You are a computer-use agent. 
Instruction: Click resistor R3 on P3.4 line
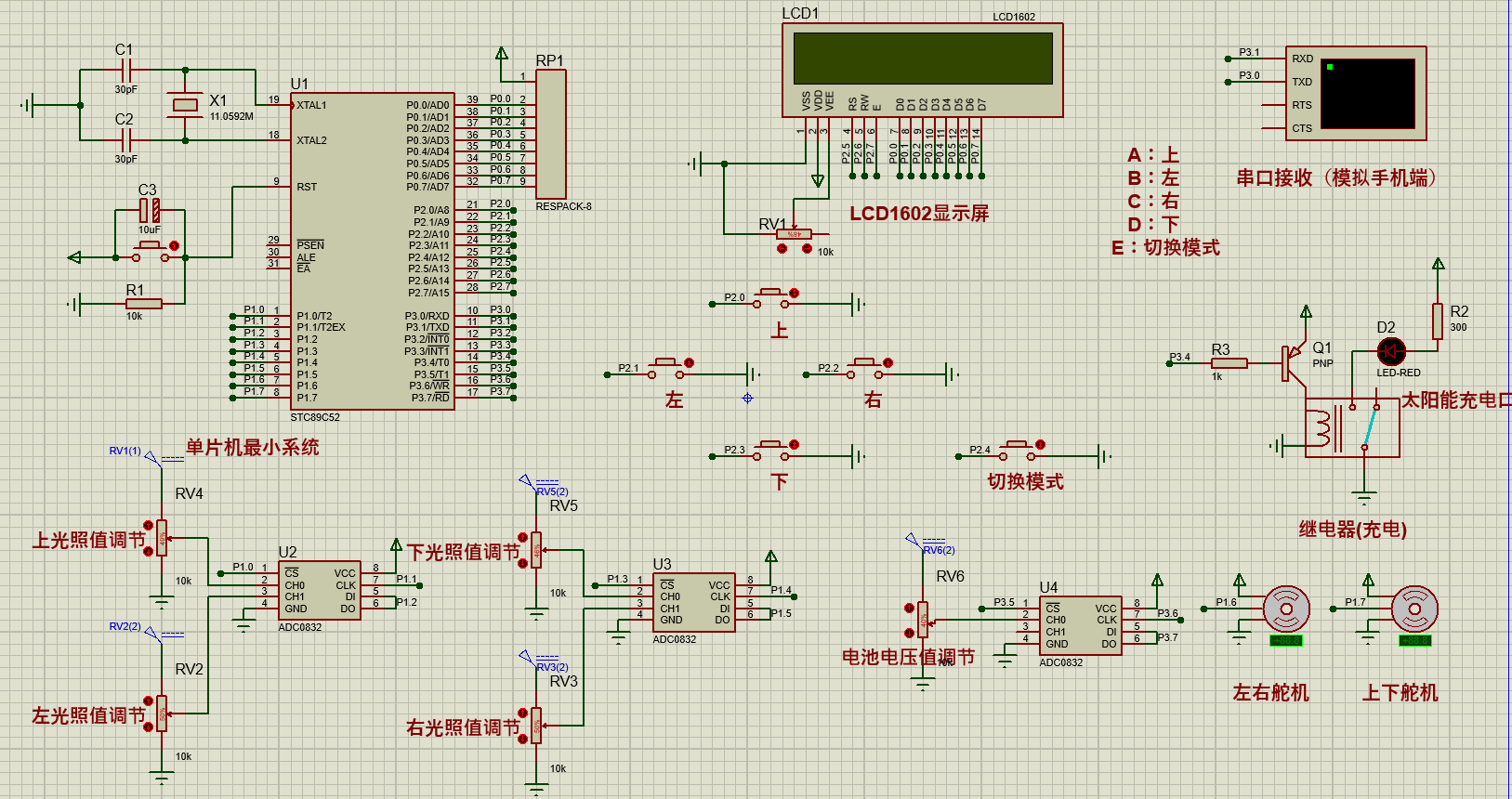tap(1229, 363)
